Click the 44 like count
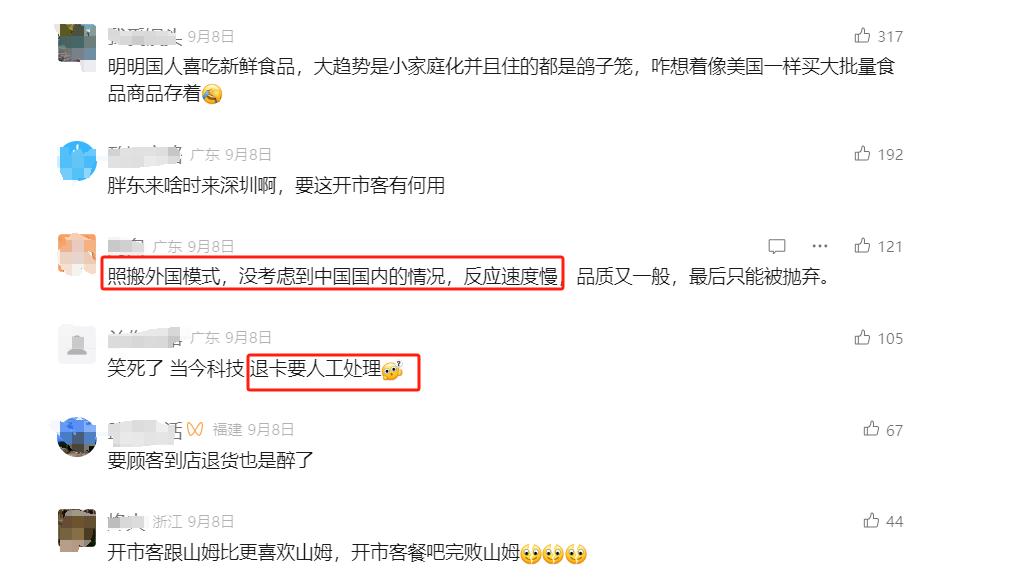This screenshot has width=1026, height=583. pyautogui.click(x=894, y=521)
